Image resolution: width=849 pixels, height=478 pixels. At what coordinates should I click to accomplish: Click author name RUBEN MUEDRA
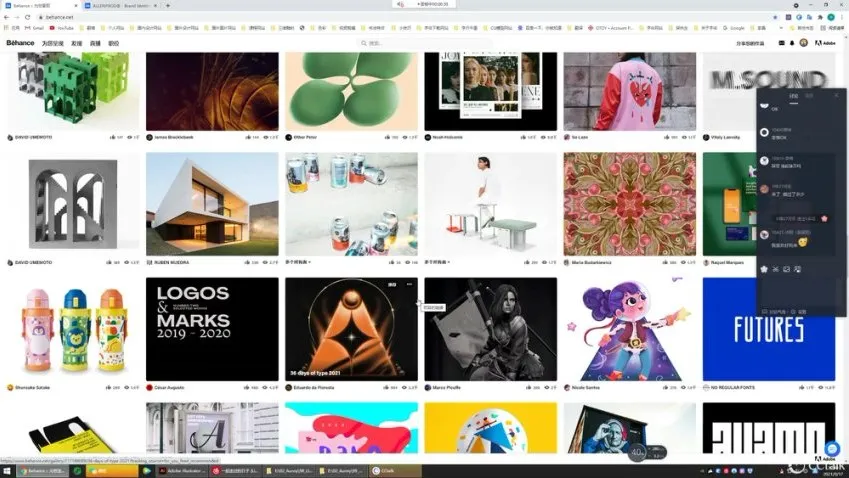coord(171,262)
